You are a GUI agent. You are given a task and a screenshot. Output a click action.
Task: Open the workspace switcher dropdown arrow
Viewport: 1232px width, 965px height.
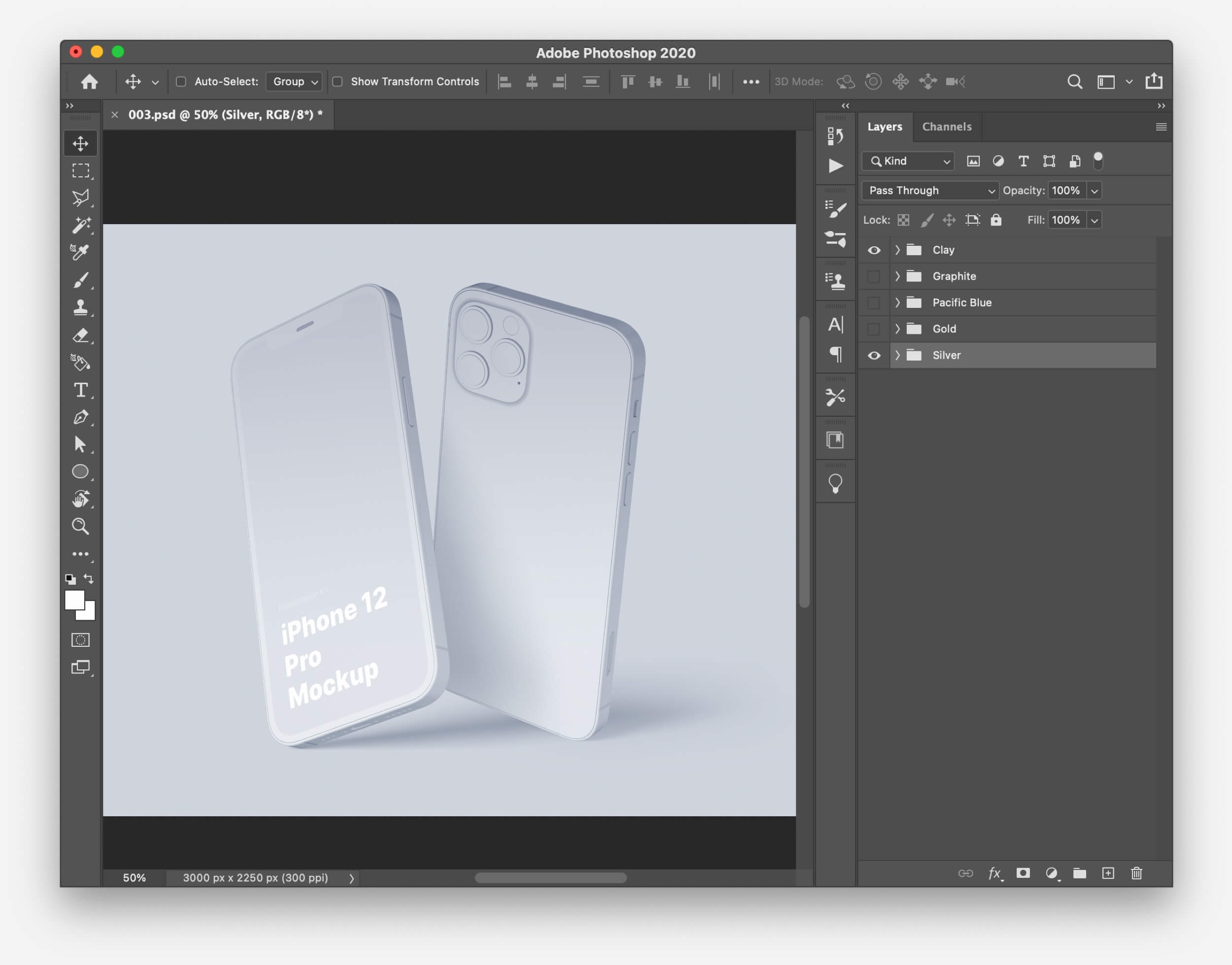coord(1129,82)
